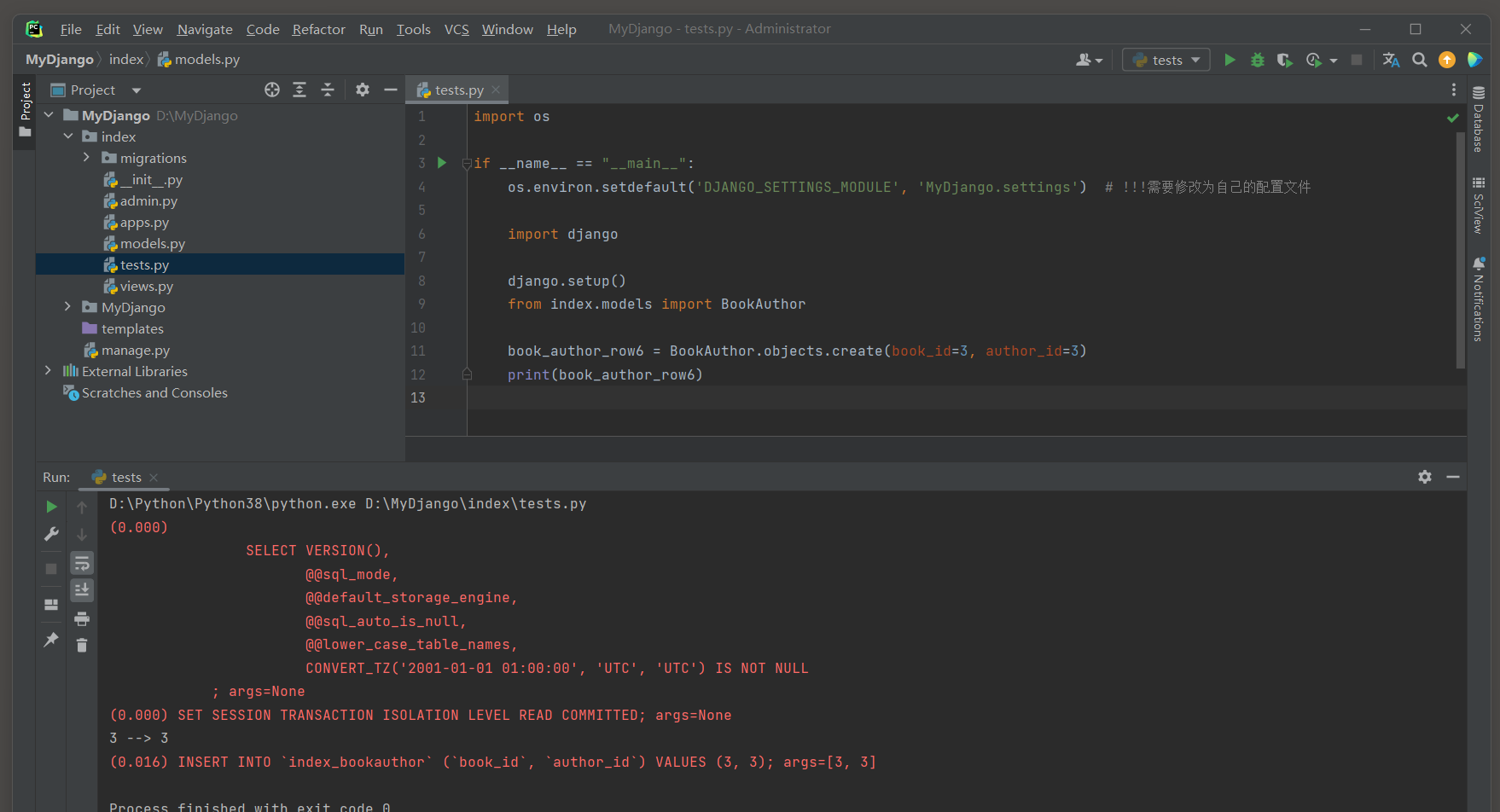Restore layout icon in the Run panel
This screenshot has width=1500, height=812.
point(51,605)
